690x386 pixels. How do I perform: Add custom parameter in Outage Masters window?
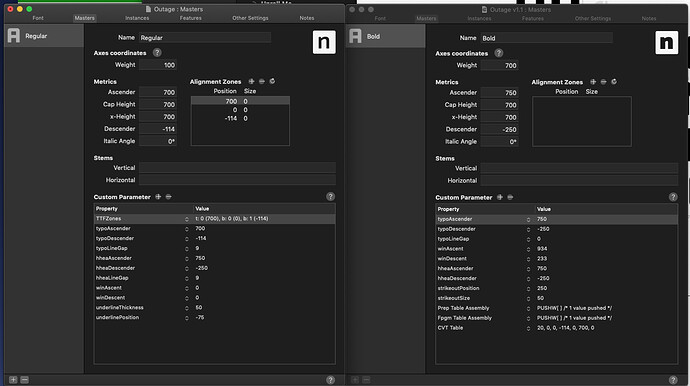(158, 197)
